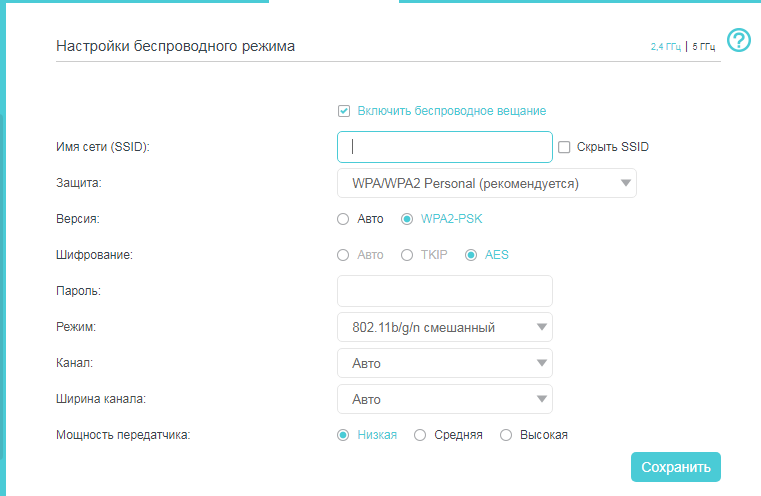Select Авто for Версия
Viewport: 761px width, 496px height.
343,219
